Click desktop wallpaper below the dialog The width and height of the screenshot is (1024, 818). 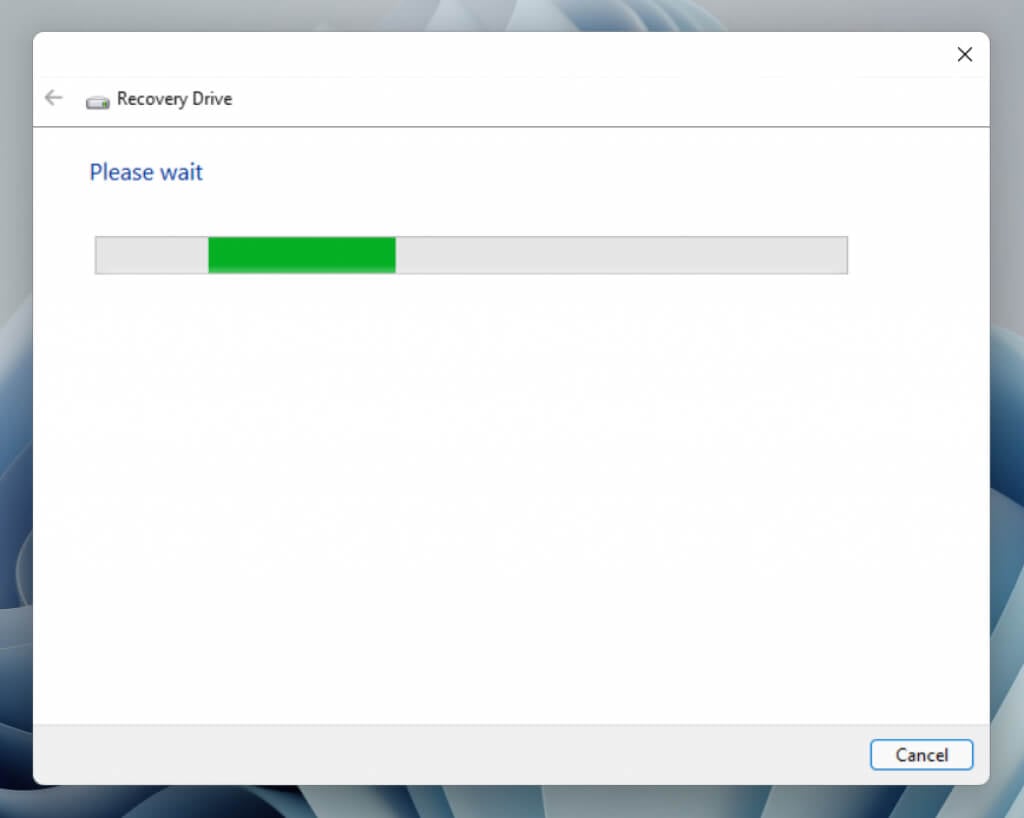509,802
